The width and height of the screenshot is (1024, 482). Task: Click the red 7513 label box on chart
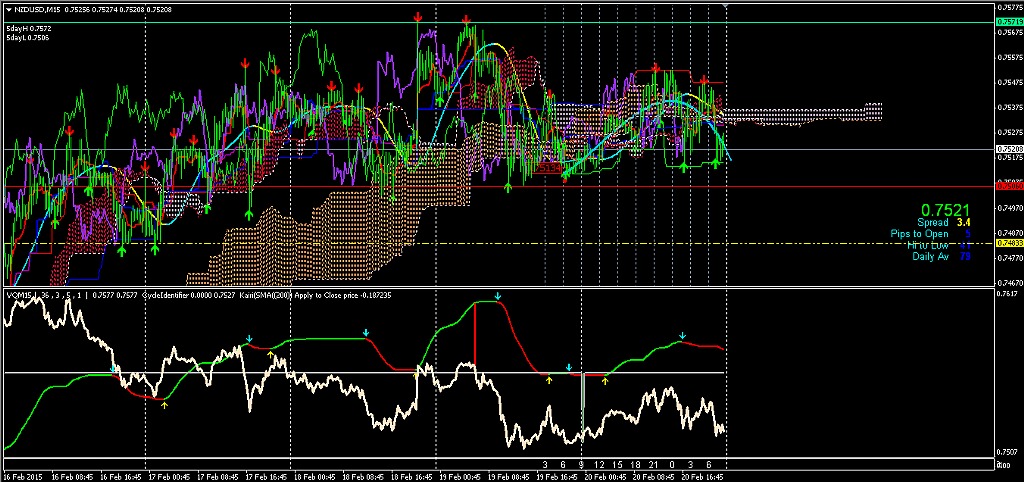[x=548, y=169]
